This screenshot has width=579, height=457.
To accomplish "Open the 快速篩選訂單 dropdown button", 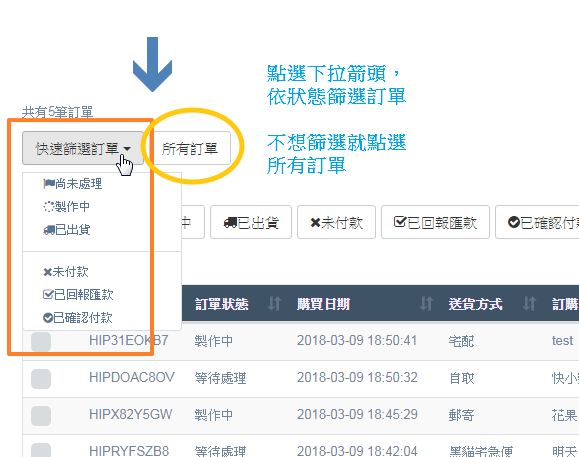I will [x=83, y=148].
